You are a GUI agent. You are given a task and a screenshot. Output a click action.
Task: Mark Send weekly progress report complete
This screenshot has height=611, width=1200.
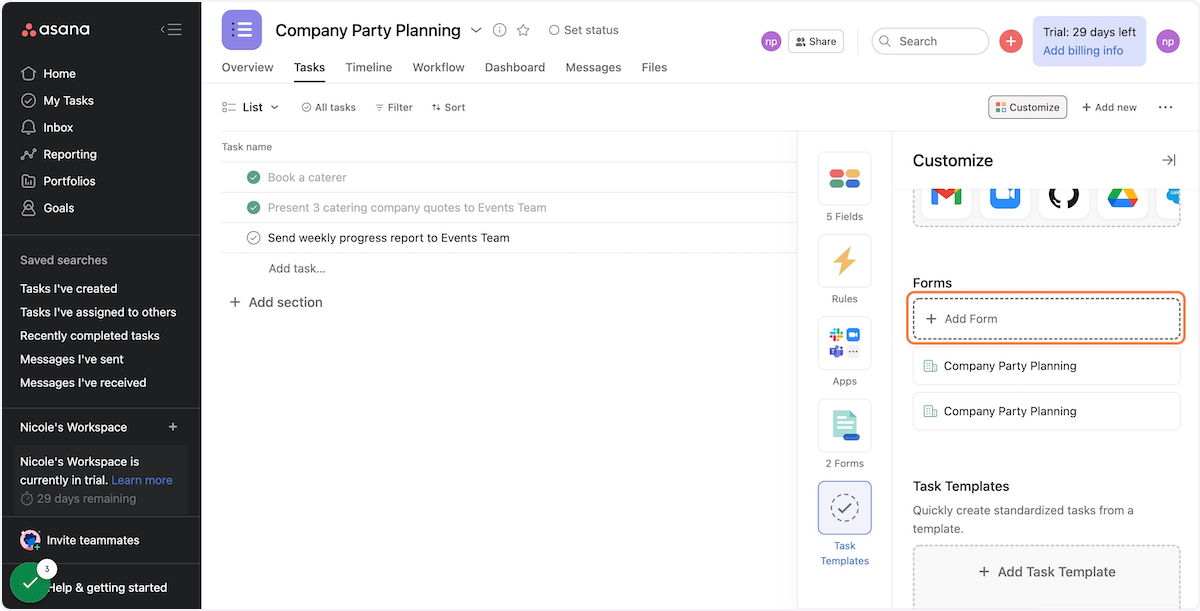(253, 238)
